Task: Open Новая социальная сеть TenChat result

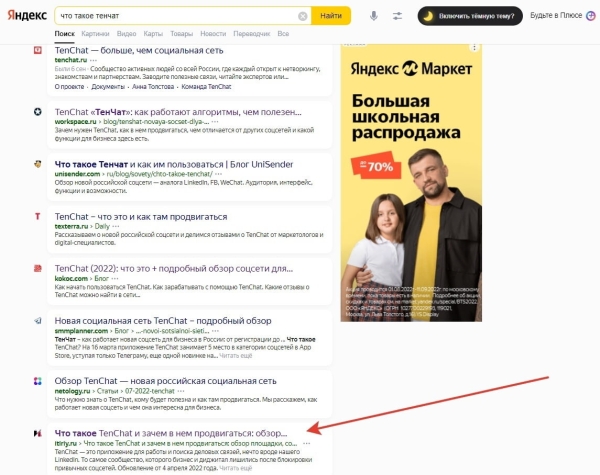Action: [x=163, y=321]
